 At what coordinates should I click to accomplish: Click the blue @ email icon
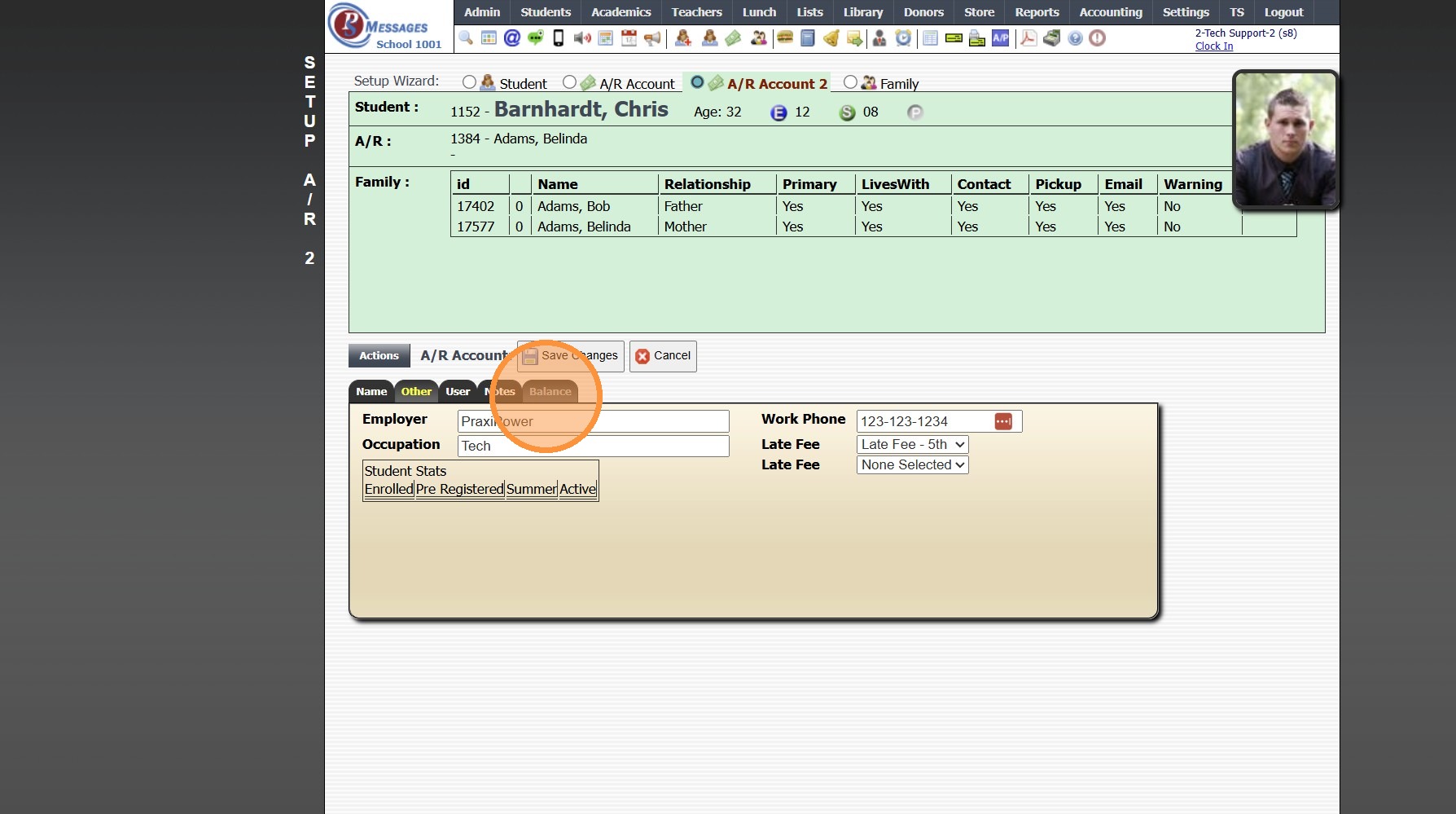(x=512, y=38)
